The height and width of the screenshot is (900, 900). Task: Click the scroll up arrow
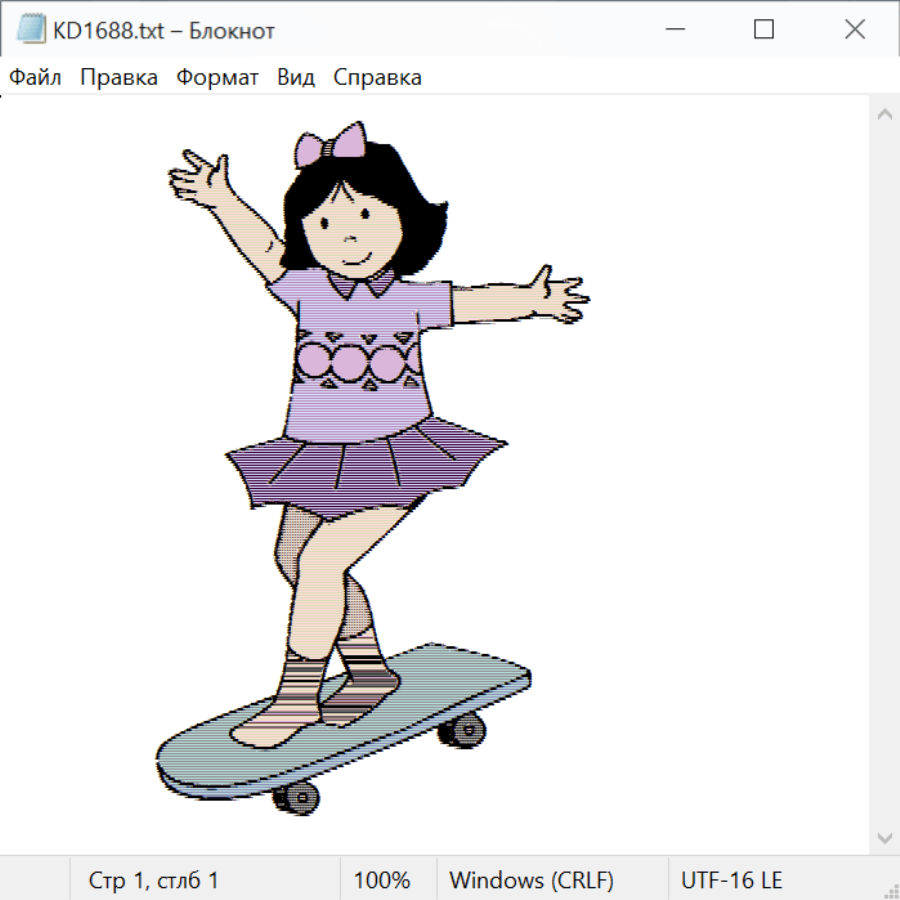point(884,114)
